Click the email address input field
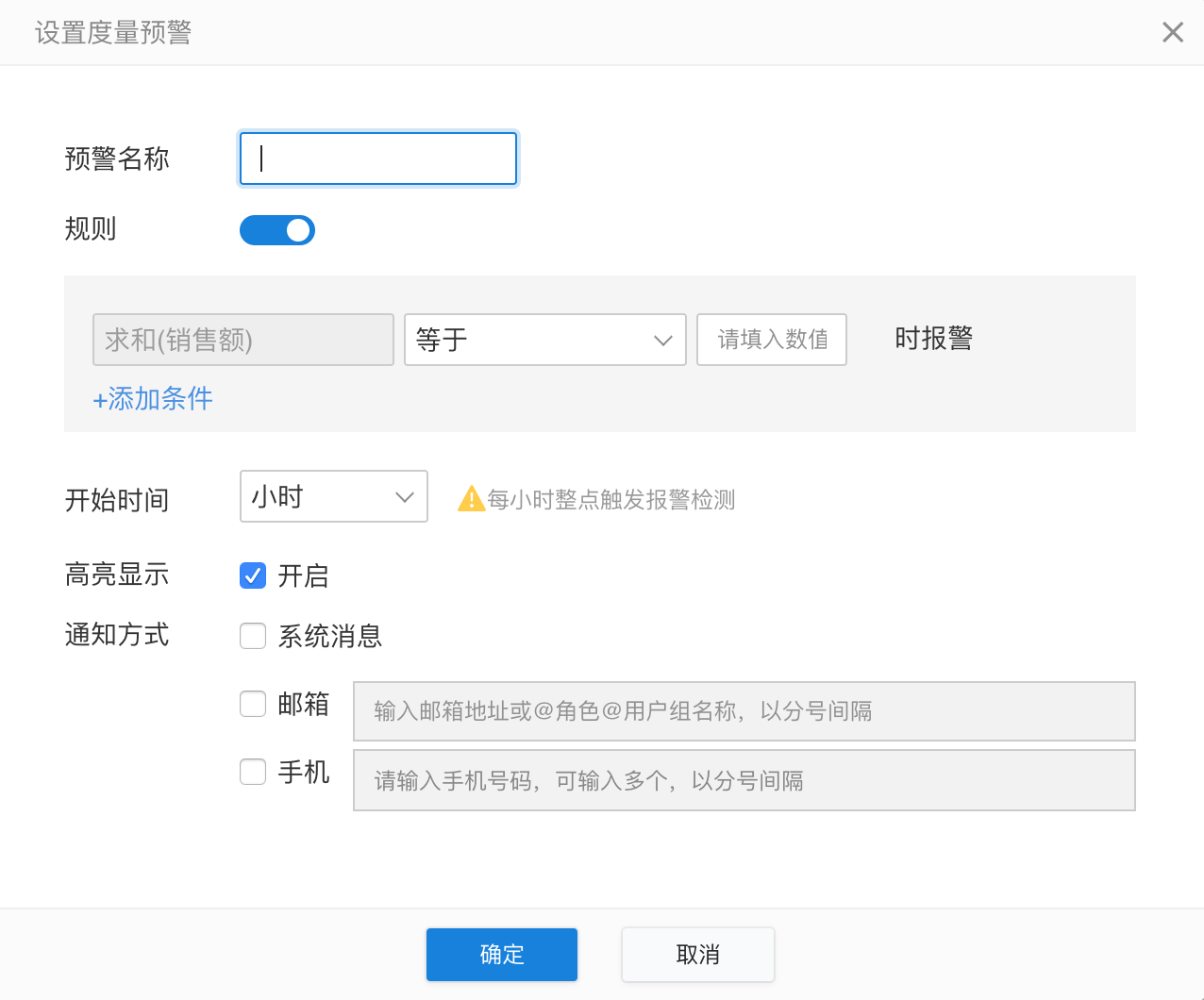 (x=744, y=711)
